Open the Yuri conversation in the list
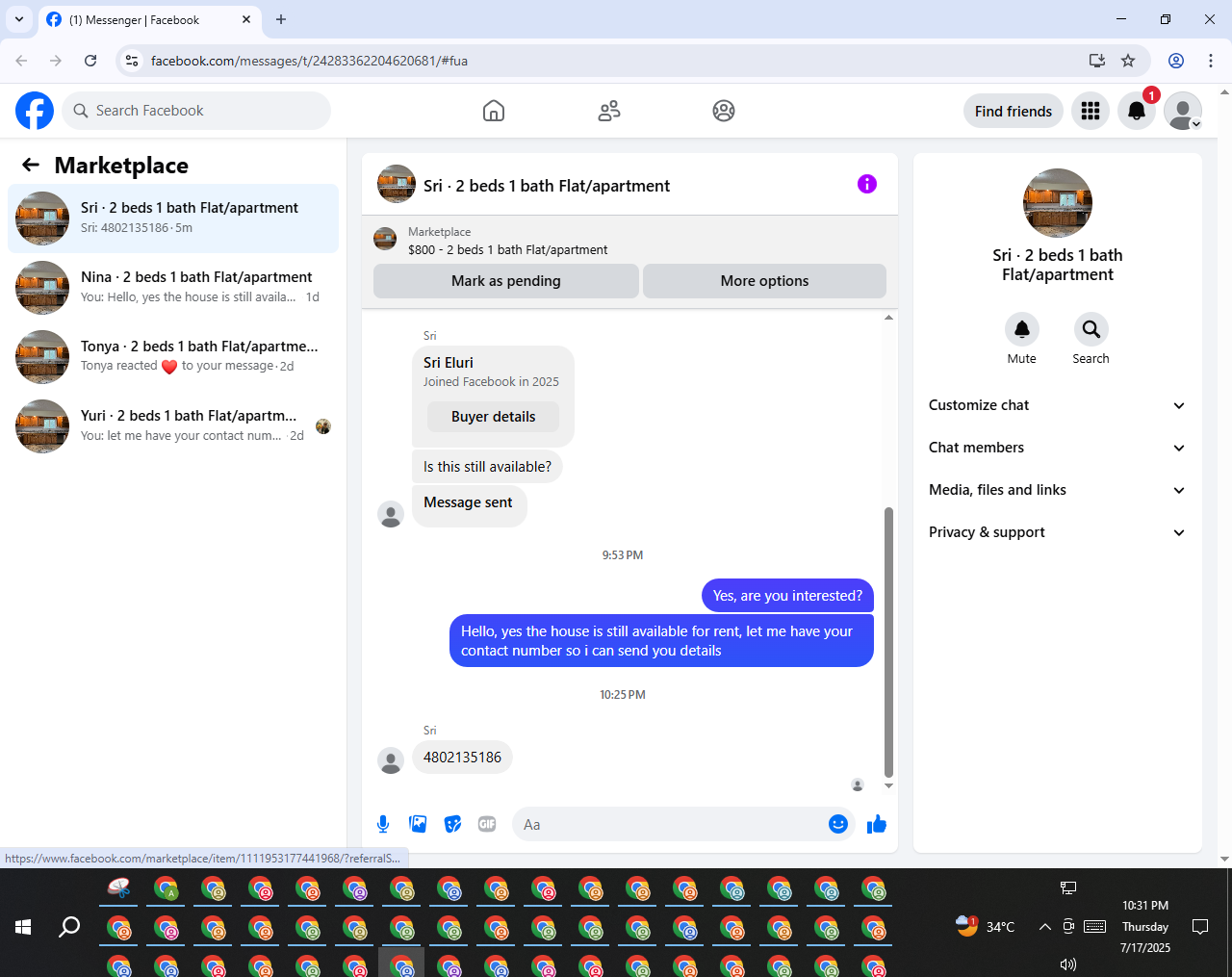 [173, 426]
